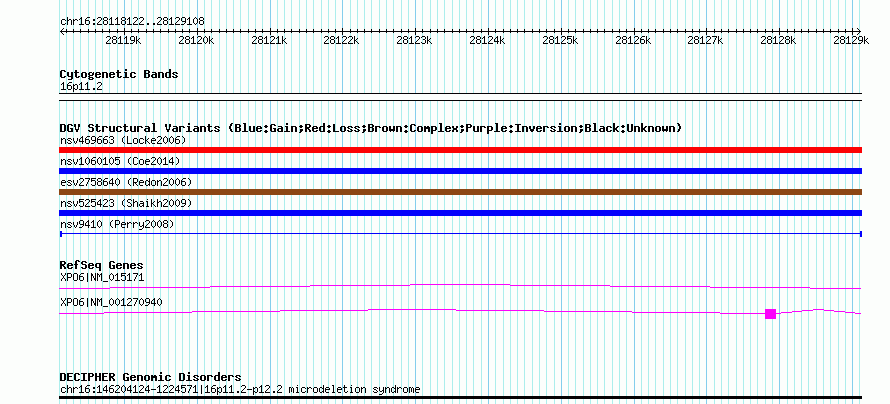
Task: Click the red nsv469663 loss bar
Action: 460,150
